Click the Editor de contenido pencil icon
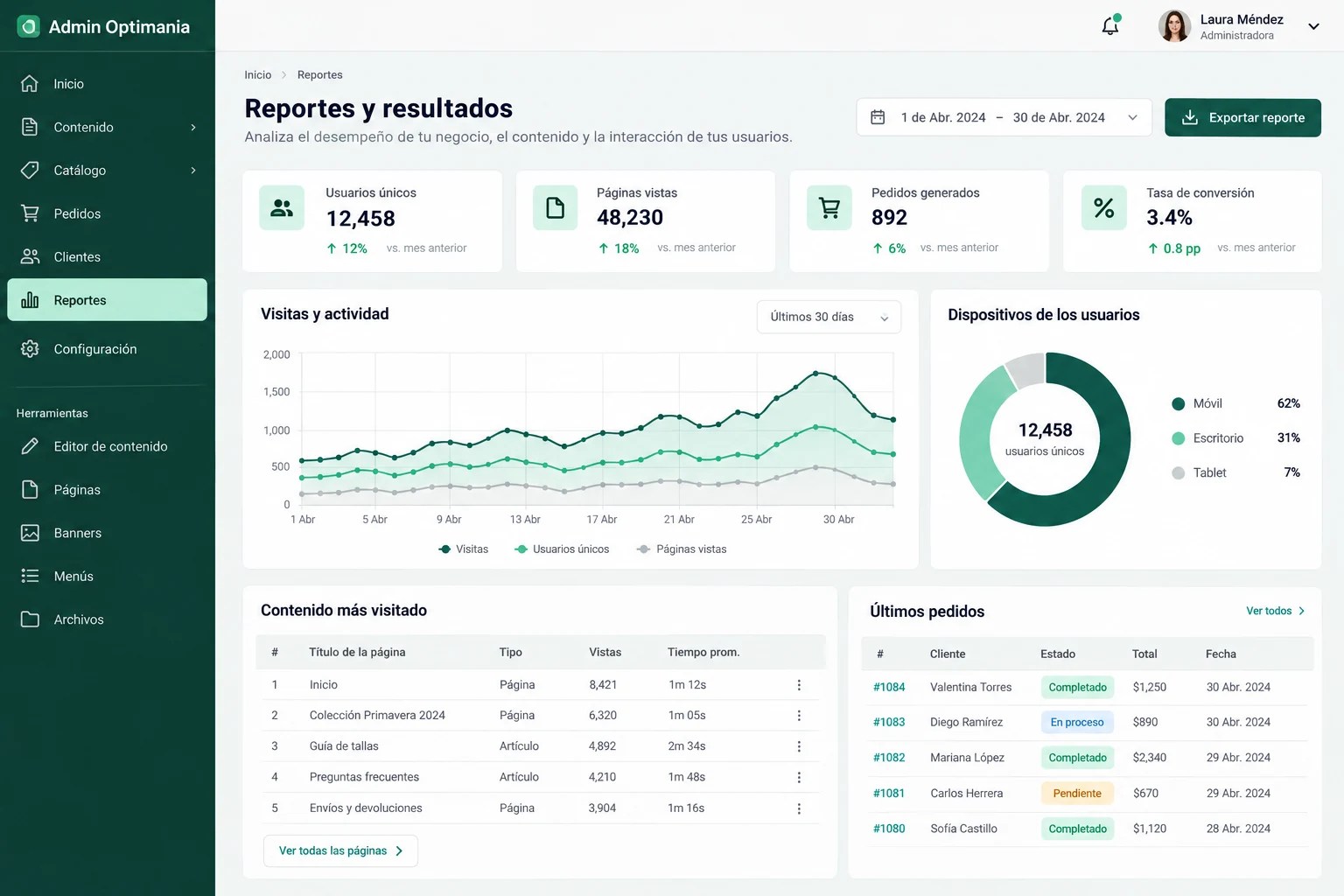 30,446
